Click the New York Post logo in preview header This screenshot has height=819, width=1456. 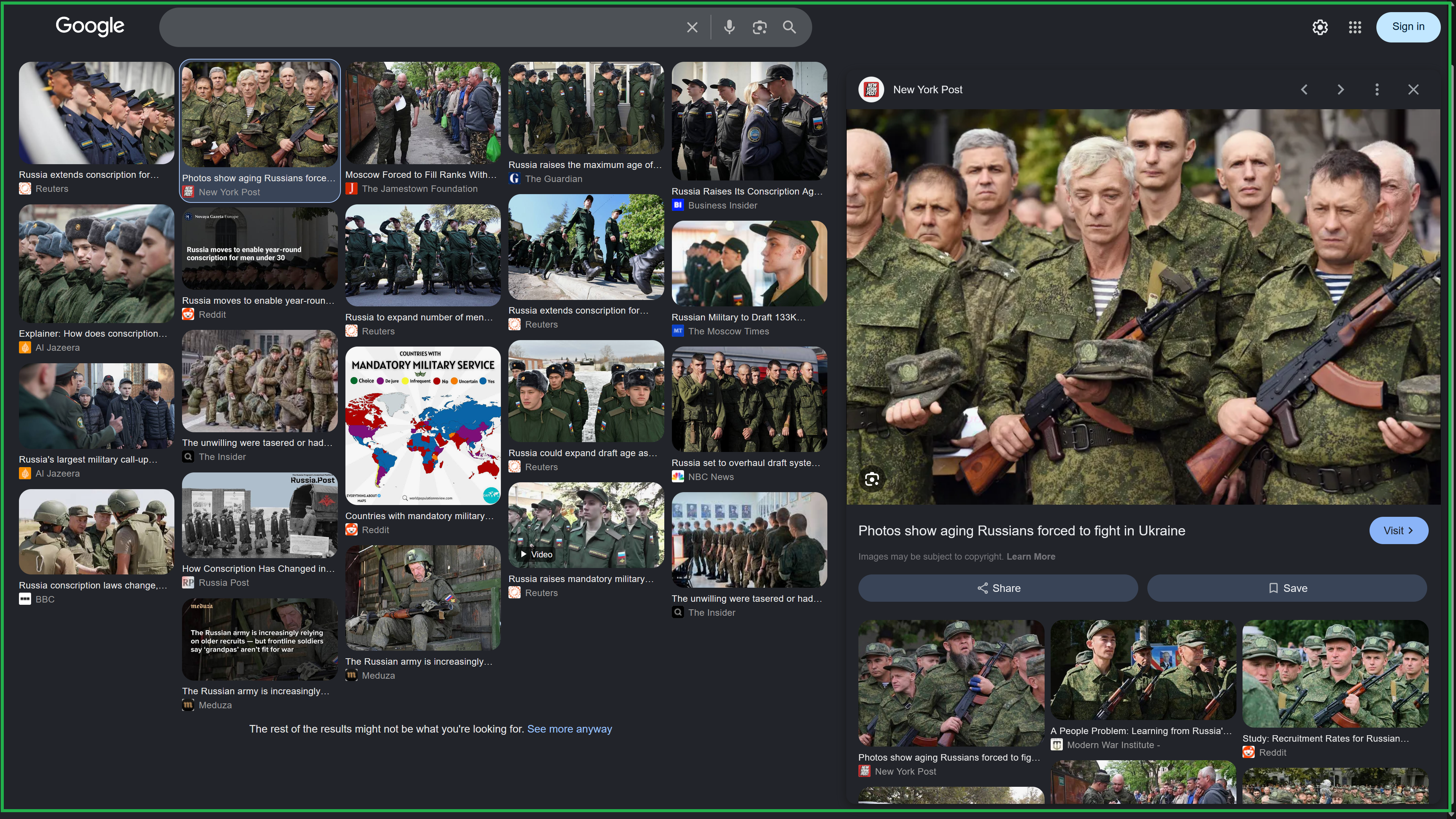click(x=871, y=89)
